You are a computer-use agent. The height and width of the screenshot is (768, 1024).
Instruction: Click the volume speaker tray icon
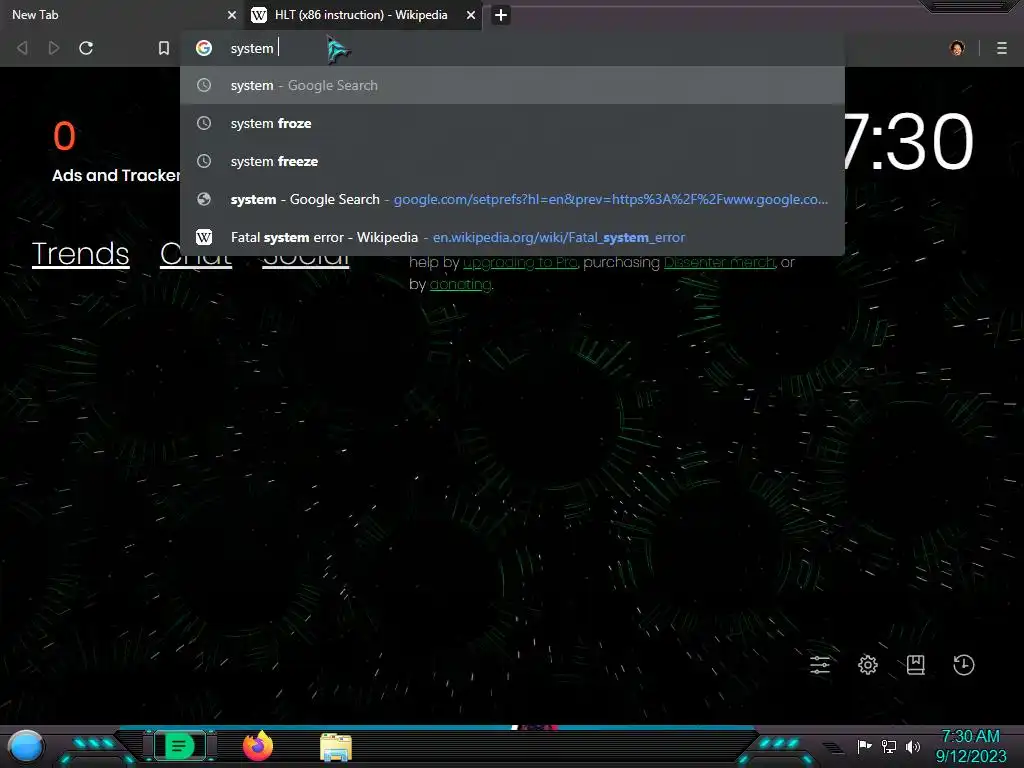pyautogui.click(x=913, y=746)
